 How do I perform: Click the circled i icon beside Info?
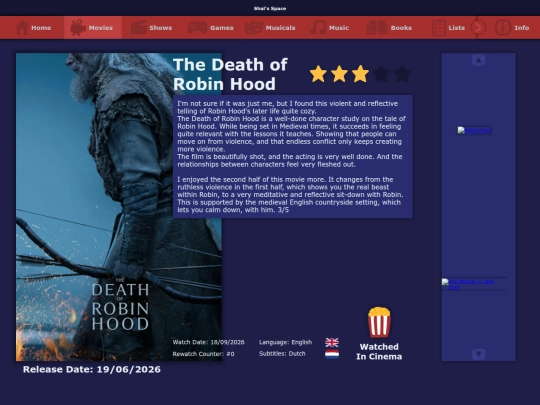(503, 28)
